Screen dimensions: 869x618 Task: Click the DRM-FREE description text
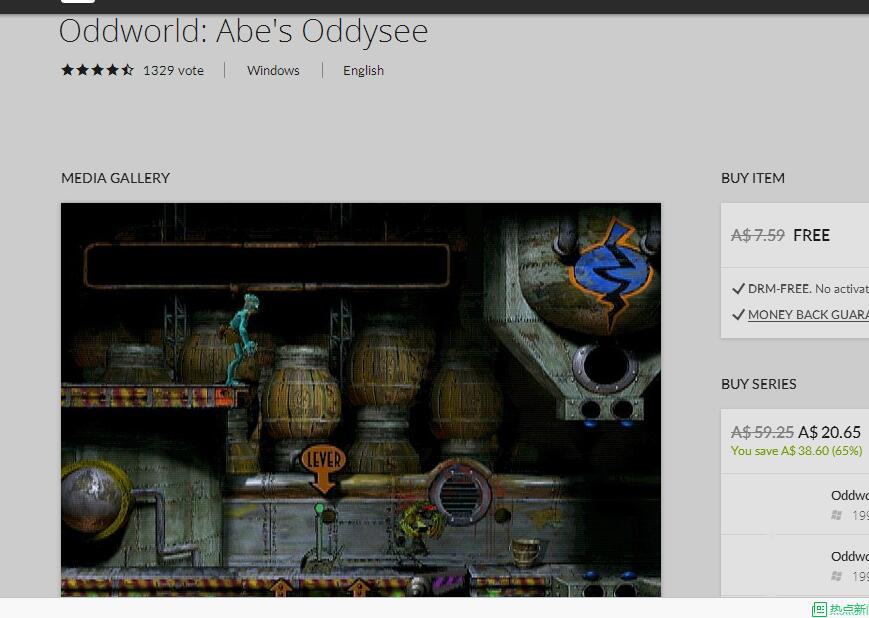[x=808, y=289]
